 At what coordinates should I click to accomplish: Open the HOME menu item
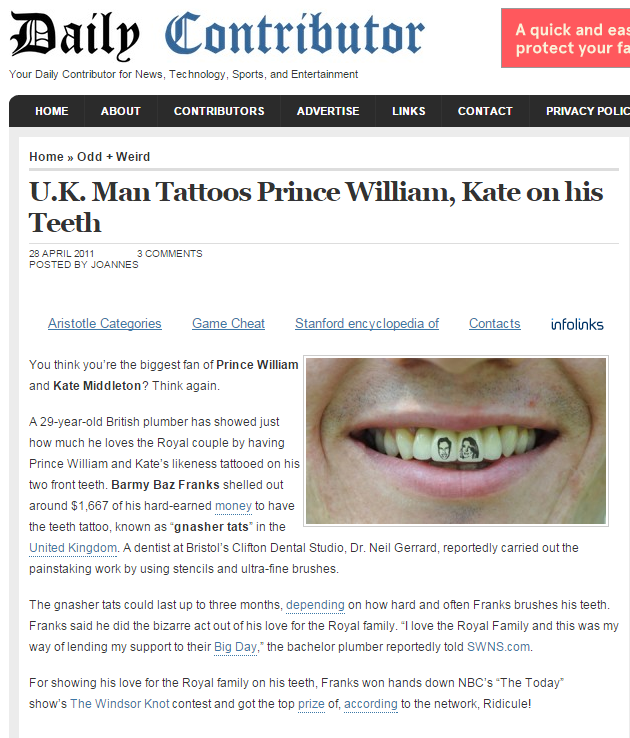52,111
